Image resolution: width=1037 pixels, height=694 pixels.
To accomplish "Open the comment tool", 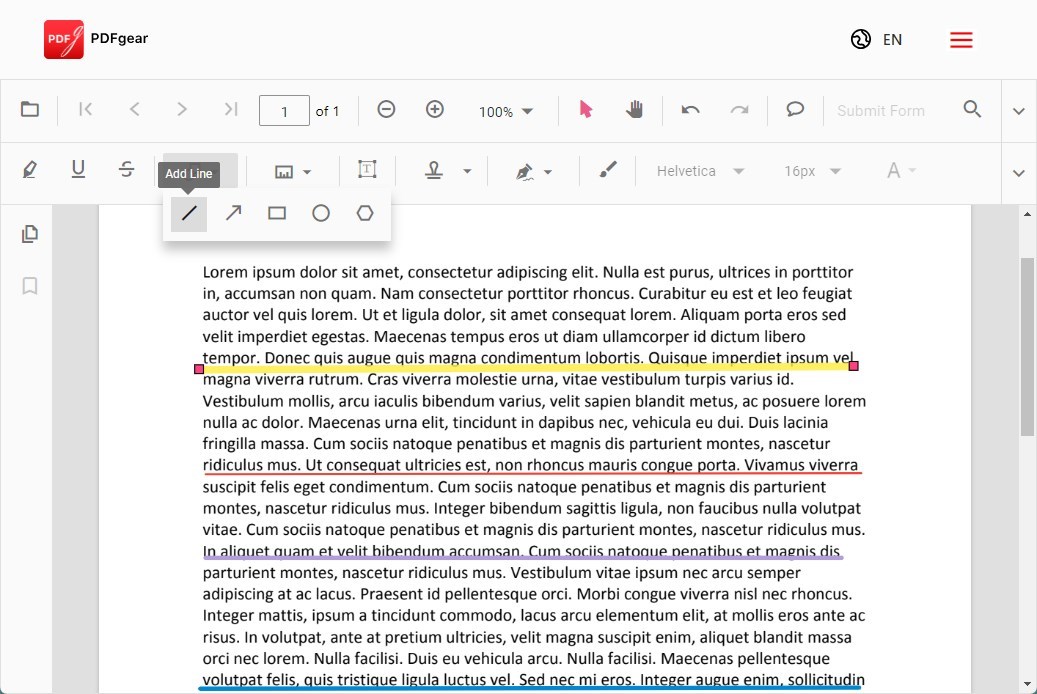I will coord(795,110).
